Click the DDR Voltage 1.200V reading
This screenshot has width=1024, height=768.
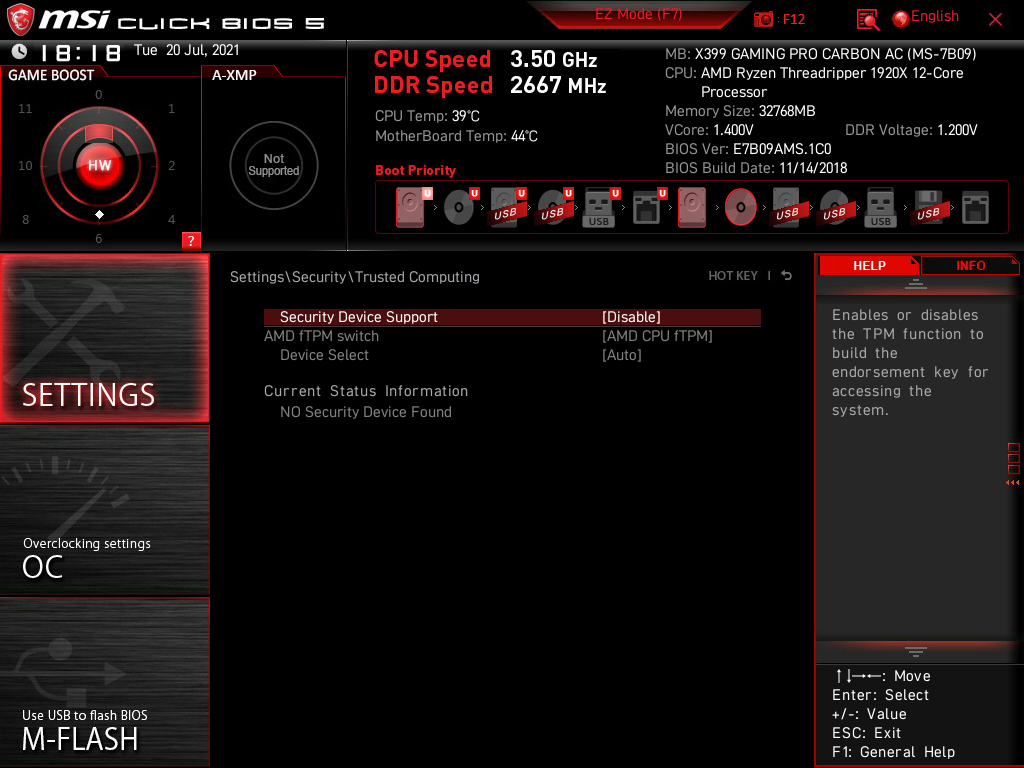point(911,130)
